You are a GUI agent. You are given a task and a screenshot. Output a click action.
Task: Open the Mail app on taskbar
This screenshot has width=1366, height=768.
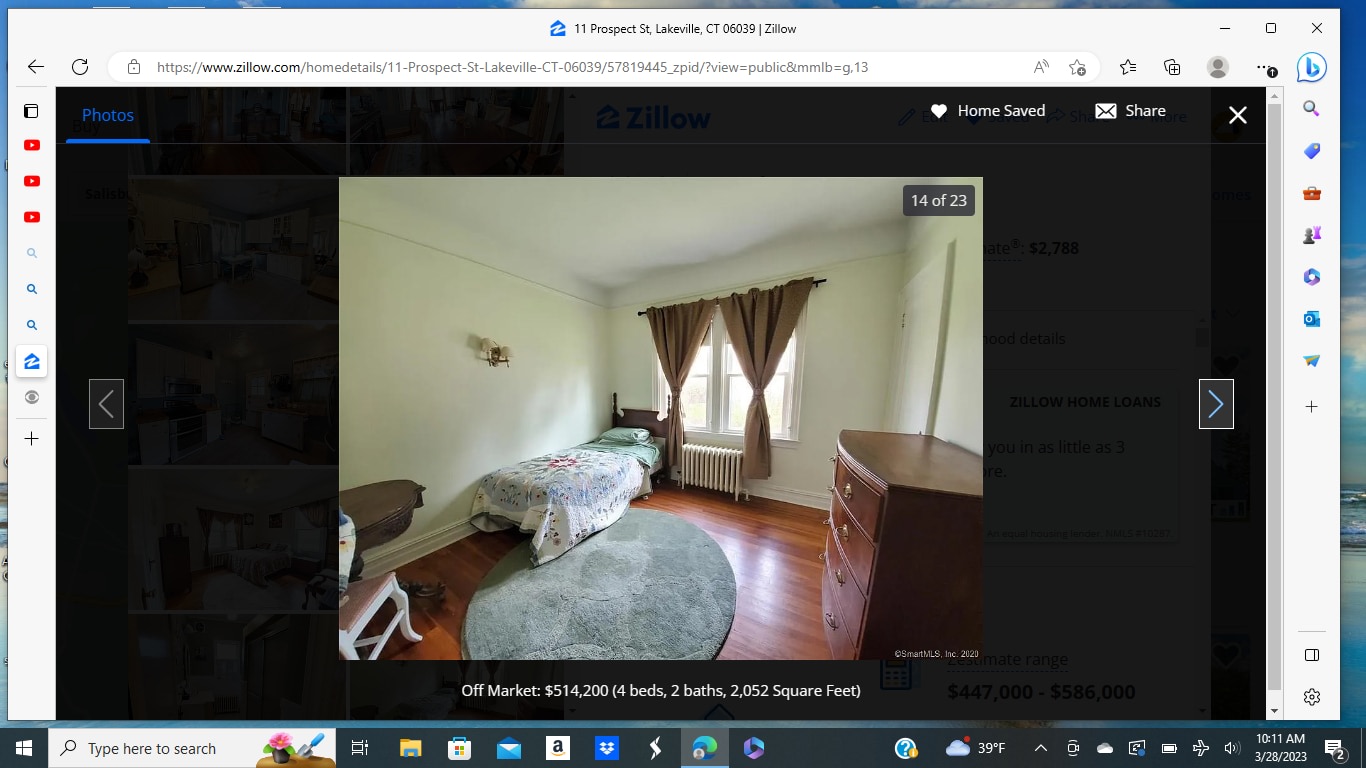pyautogui.click(x=508, y=748)
